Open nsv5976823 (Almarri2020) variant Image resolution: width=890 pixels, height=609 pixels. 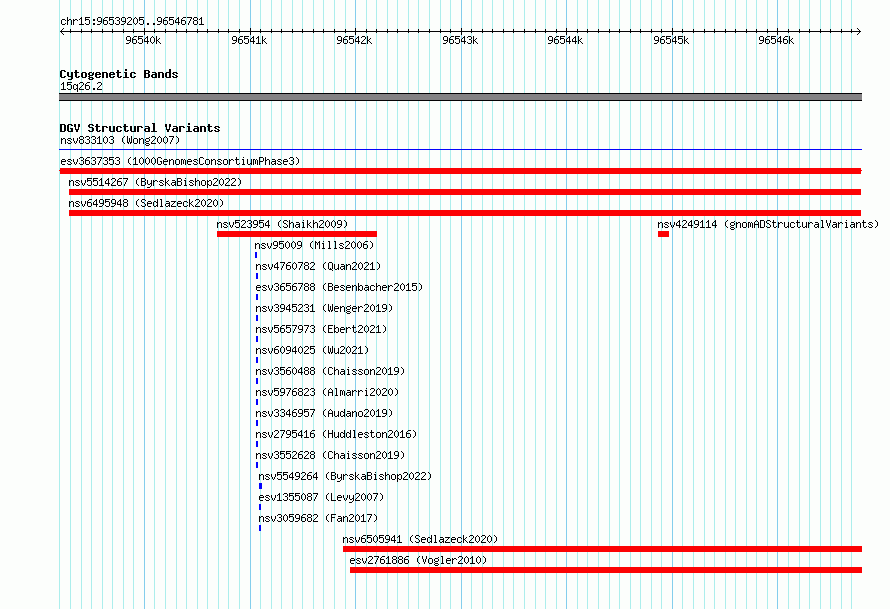[x=327, y=392]
